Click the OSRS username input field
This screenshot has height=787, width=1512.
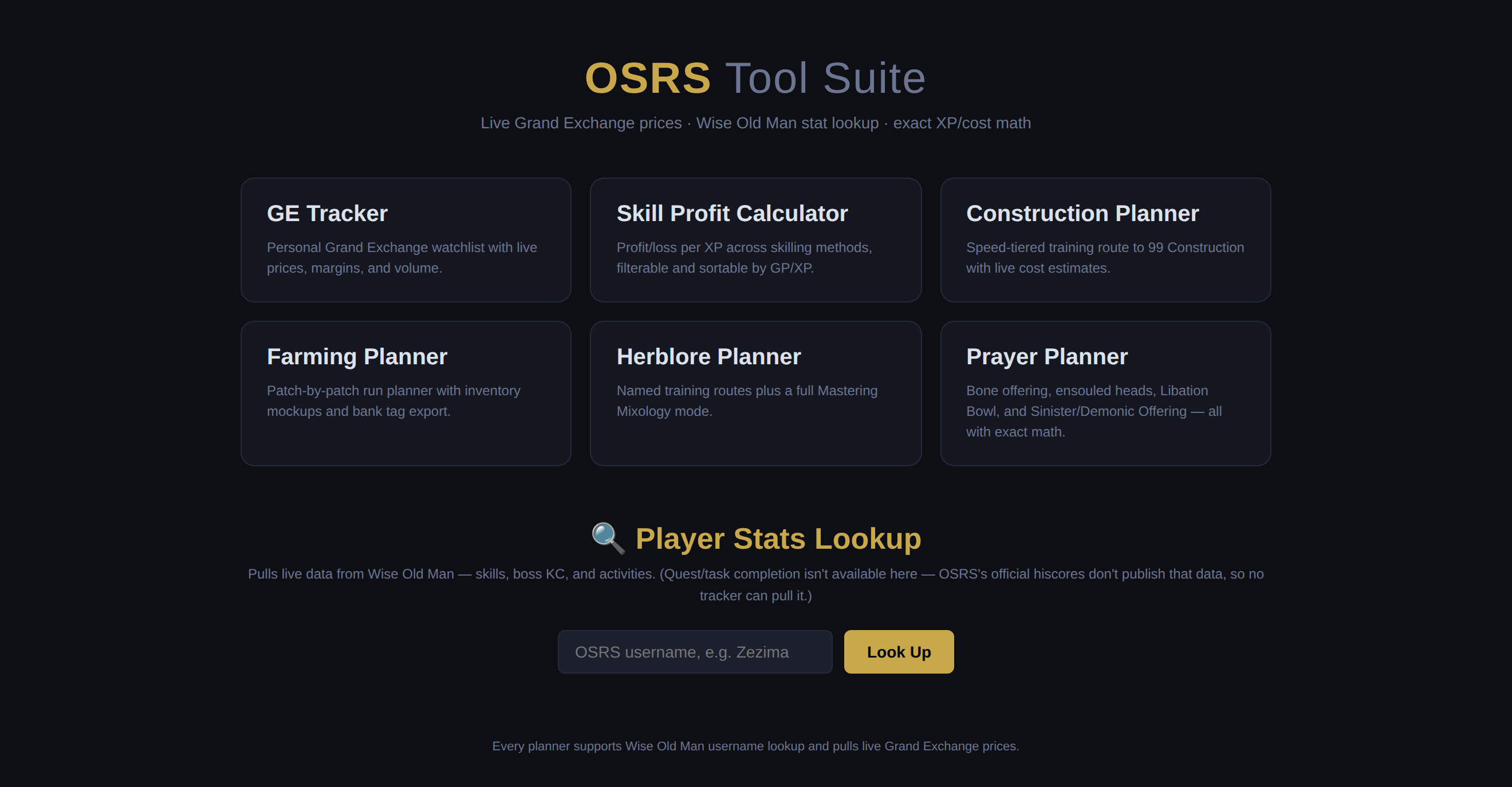695,652
